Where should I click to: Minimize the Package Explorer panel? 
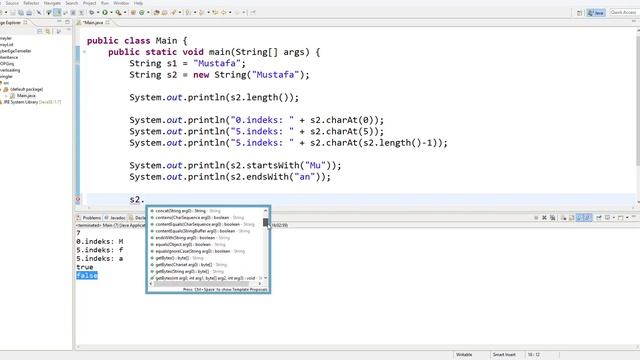click(60, 22)
